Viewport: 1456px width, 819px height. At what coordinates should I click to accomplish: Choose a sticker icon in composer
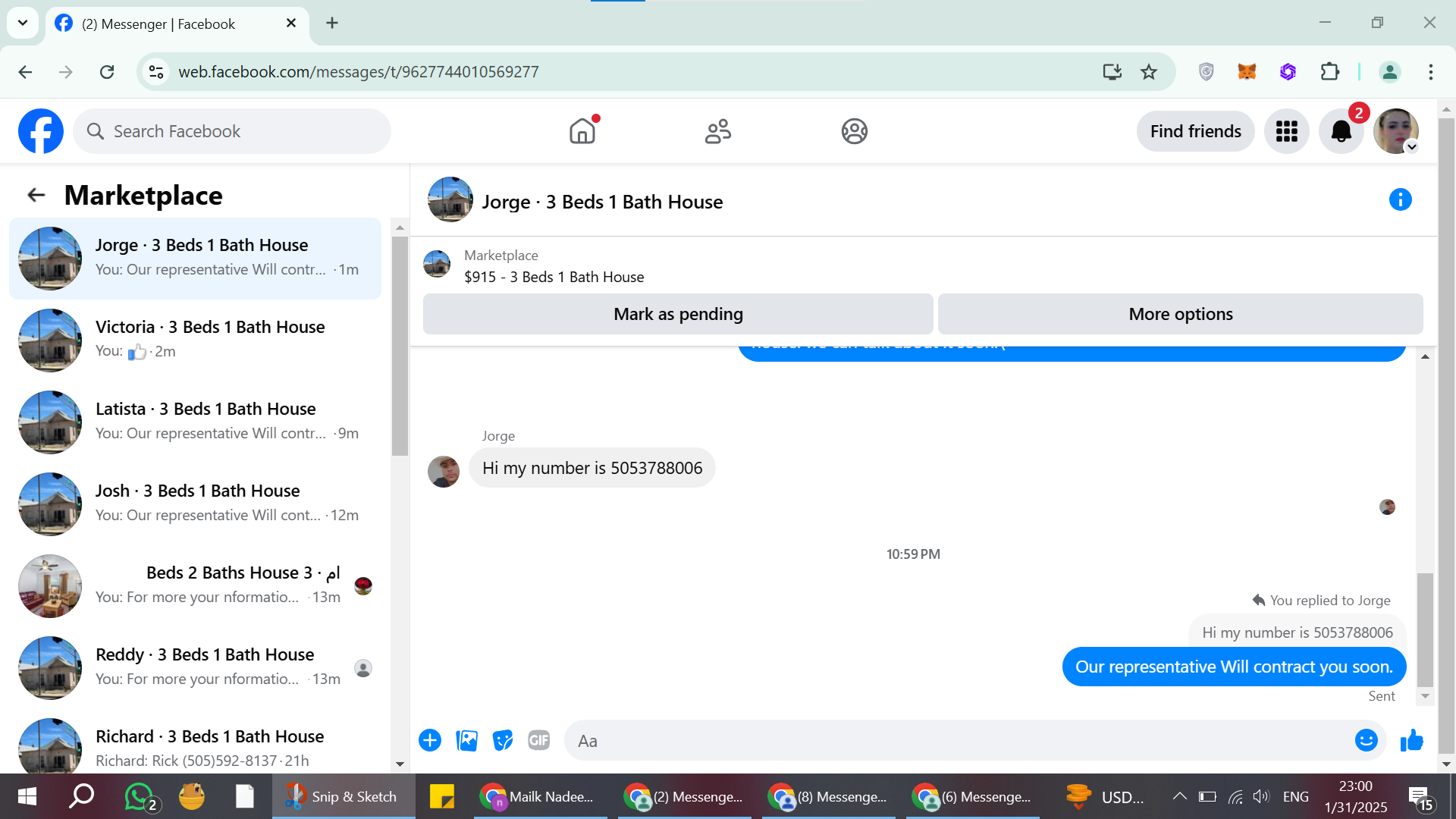tap(503, 740)
